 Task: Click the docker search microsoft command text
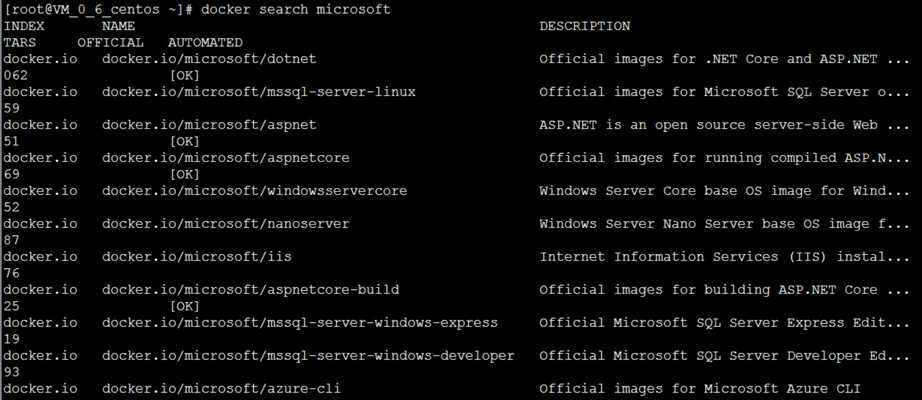296,10
